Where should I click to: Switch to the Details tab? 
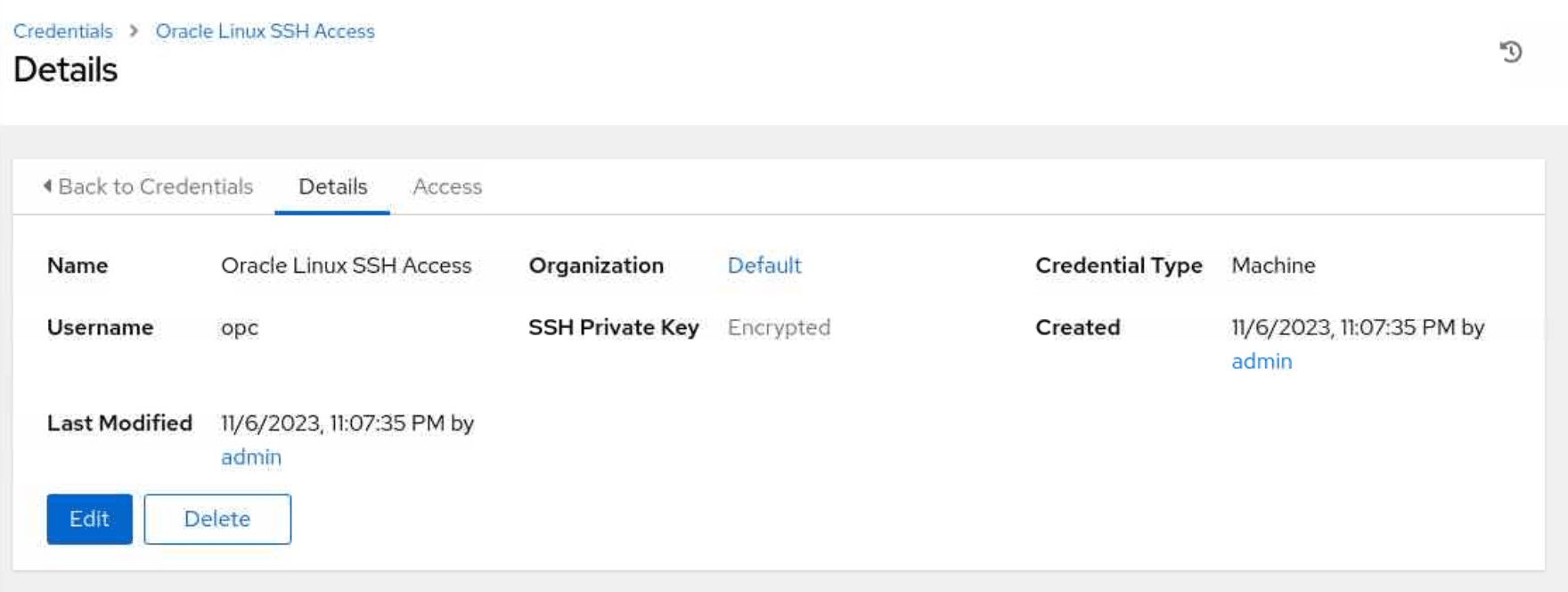click(332, 186)
